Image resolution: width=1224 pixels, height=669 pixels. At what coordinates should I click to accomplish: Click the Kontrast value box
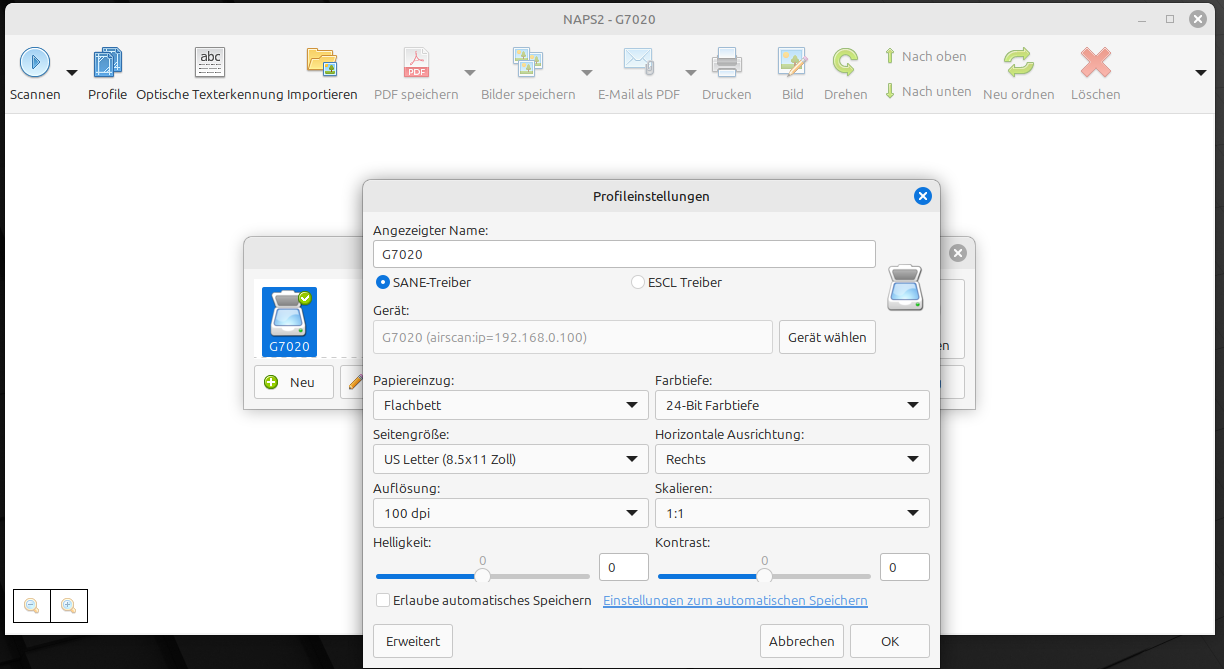[905, 567]
